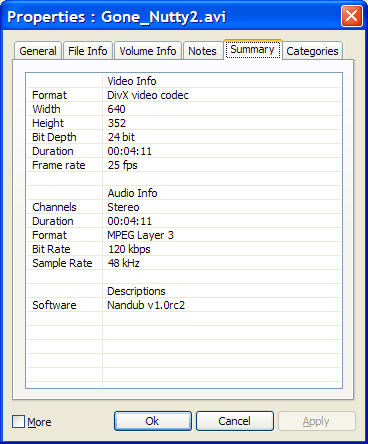Image resolution: width=368 pixels, height=444 pixels.
Task: Select the Summary tab
Action: (252, 50)
